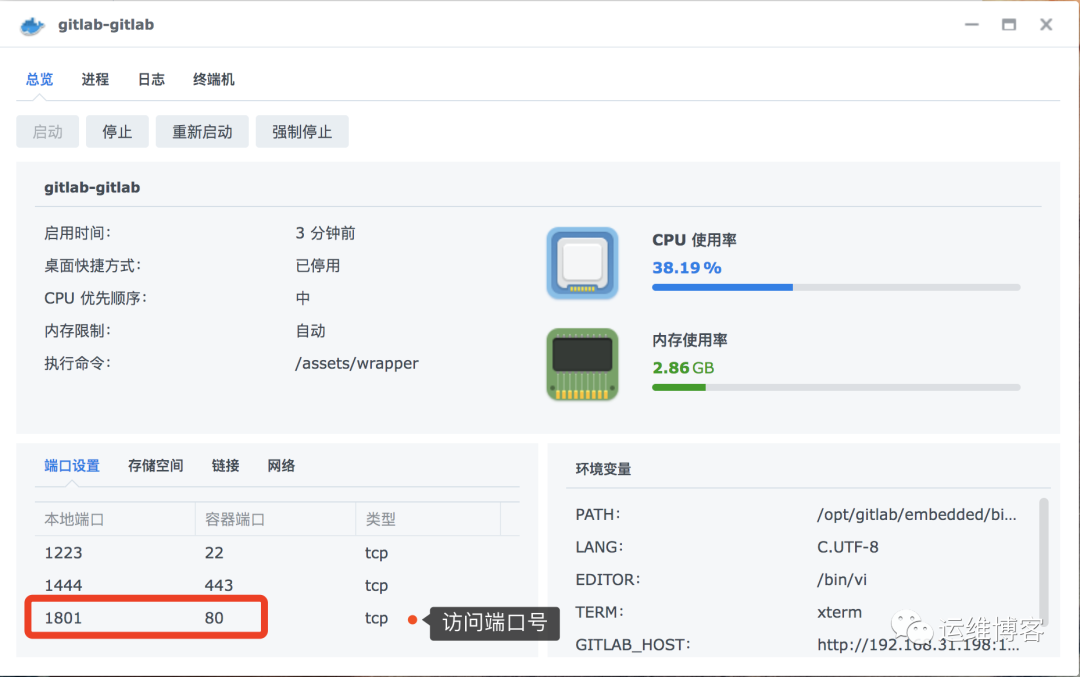
Task: Click the 已停用 desktop shortcut value
Action: (x=318, y=266)
